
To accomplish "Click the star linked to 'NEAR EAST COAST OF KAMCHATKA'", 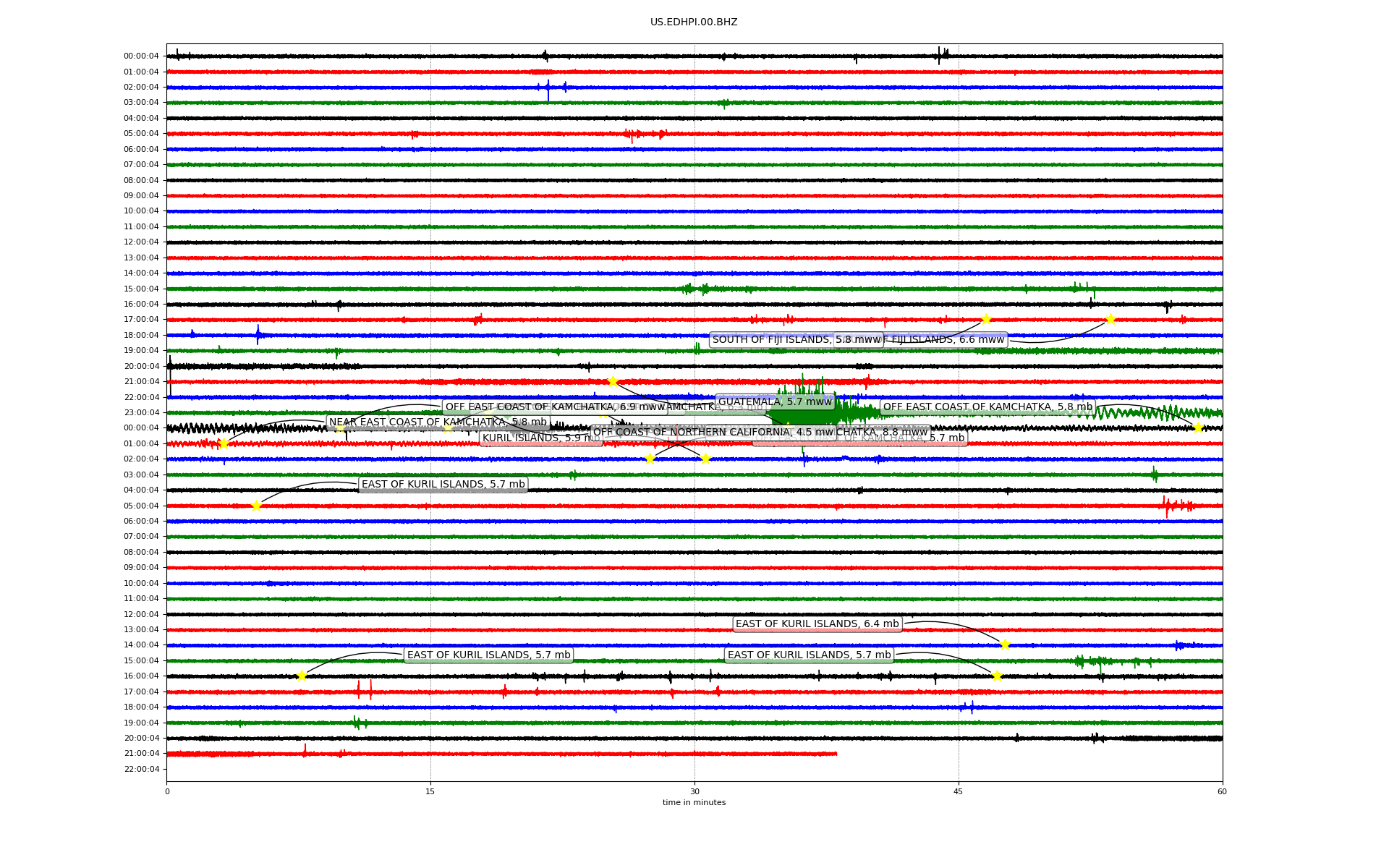I will click(x=224, y=443).
